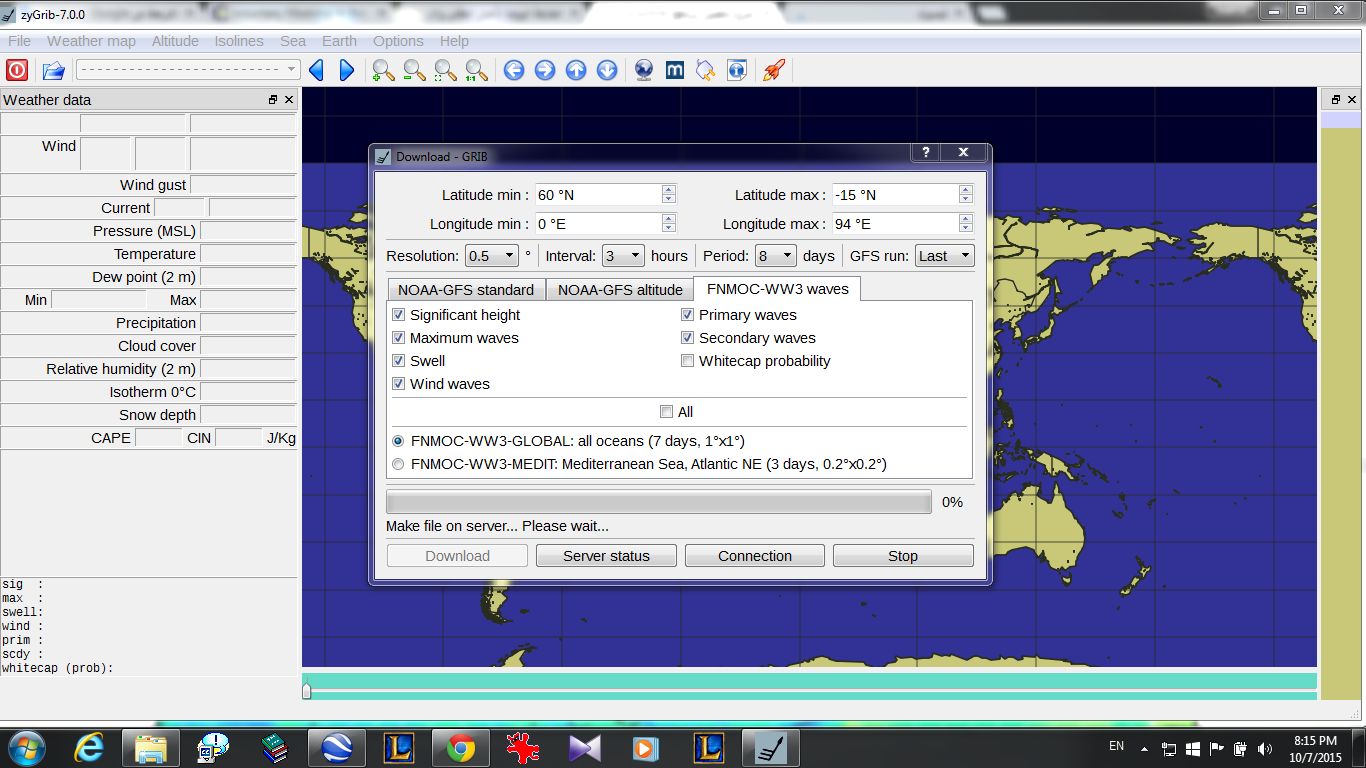Click the taskbar volume speaker icon
This screenshot has height=768, width=1366.
(1266, 748)
